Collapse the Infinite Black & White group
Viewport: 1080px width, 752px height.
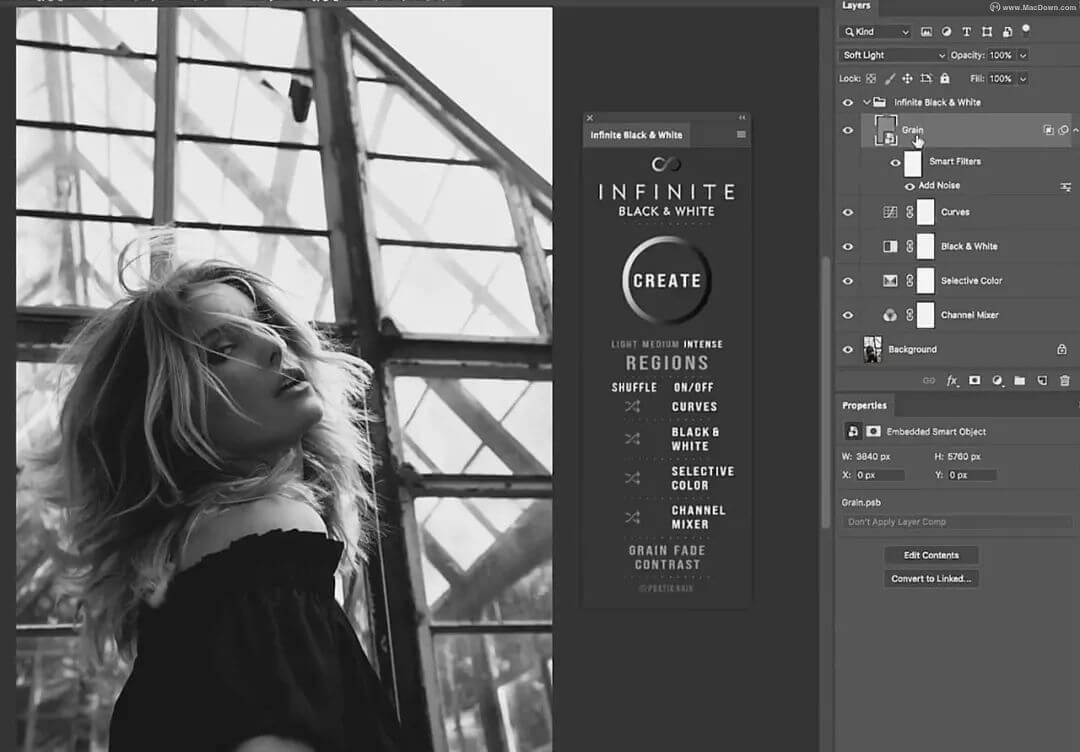866,102
